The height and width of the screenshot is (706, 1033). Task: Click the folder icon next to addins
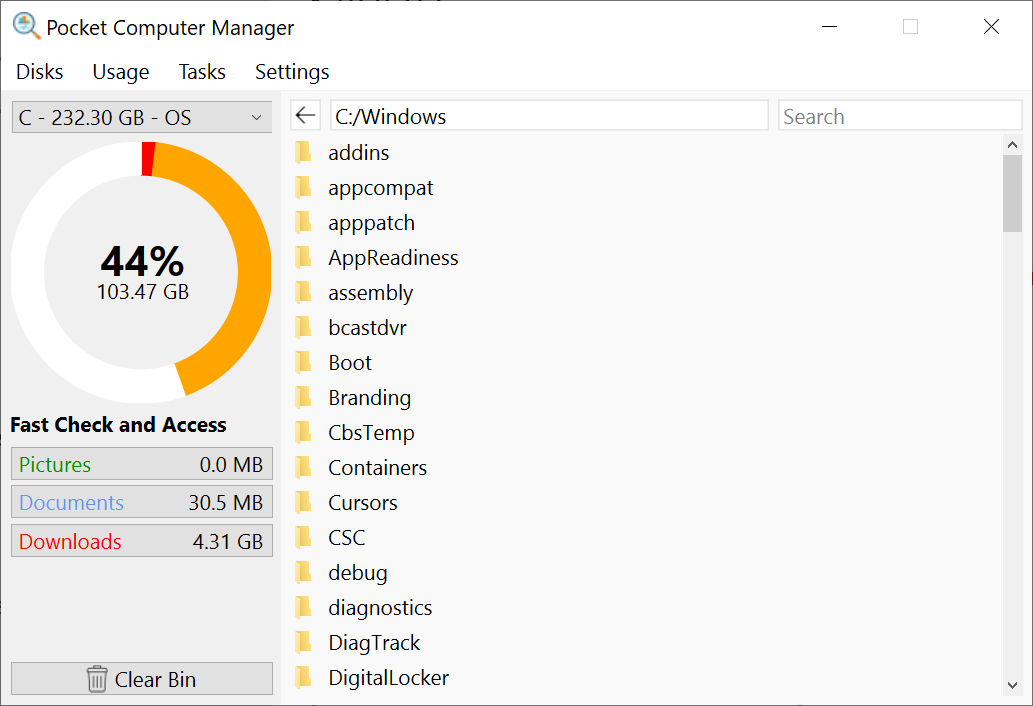[x=304, y=152]
